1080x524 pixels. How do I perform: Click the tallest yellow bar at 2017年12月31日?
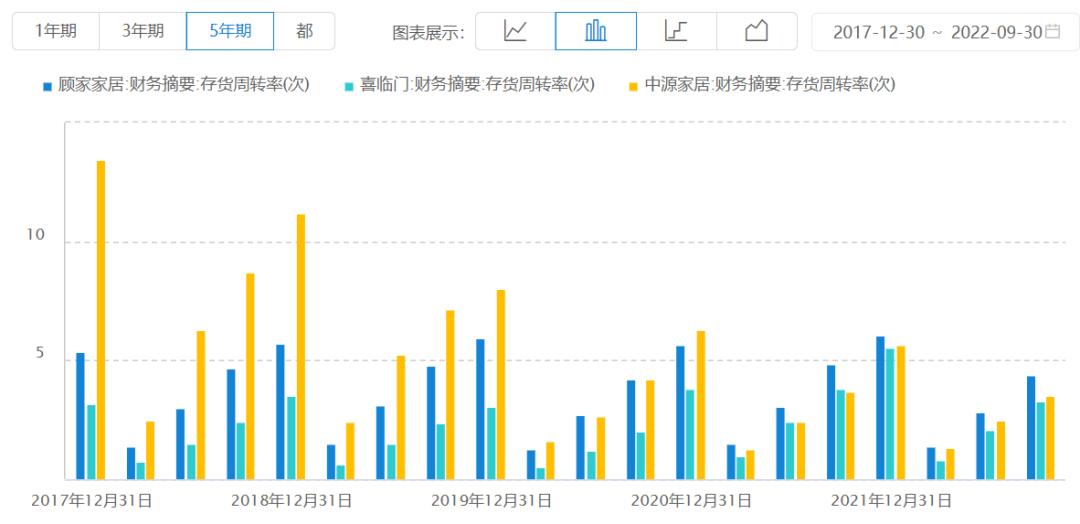coord(101,320)
